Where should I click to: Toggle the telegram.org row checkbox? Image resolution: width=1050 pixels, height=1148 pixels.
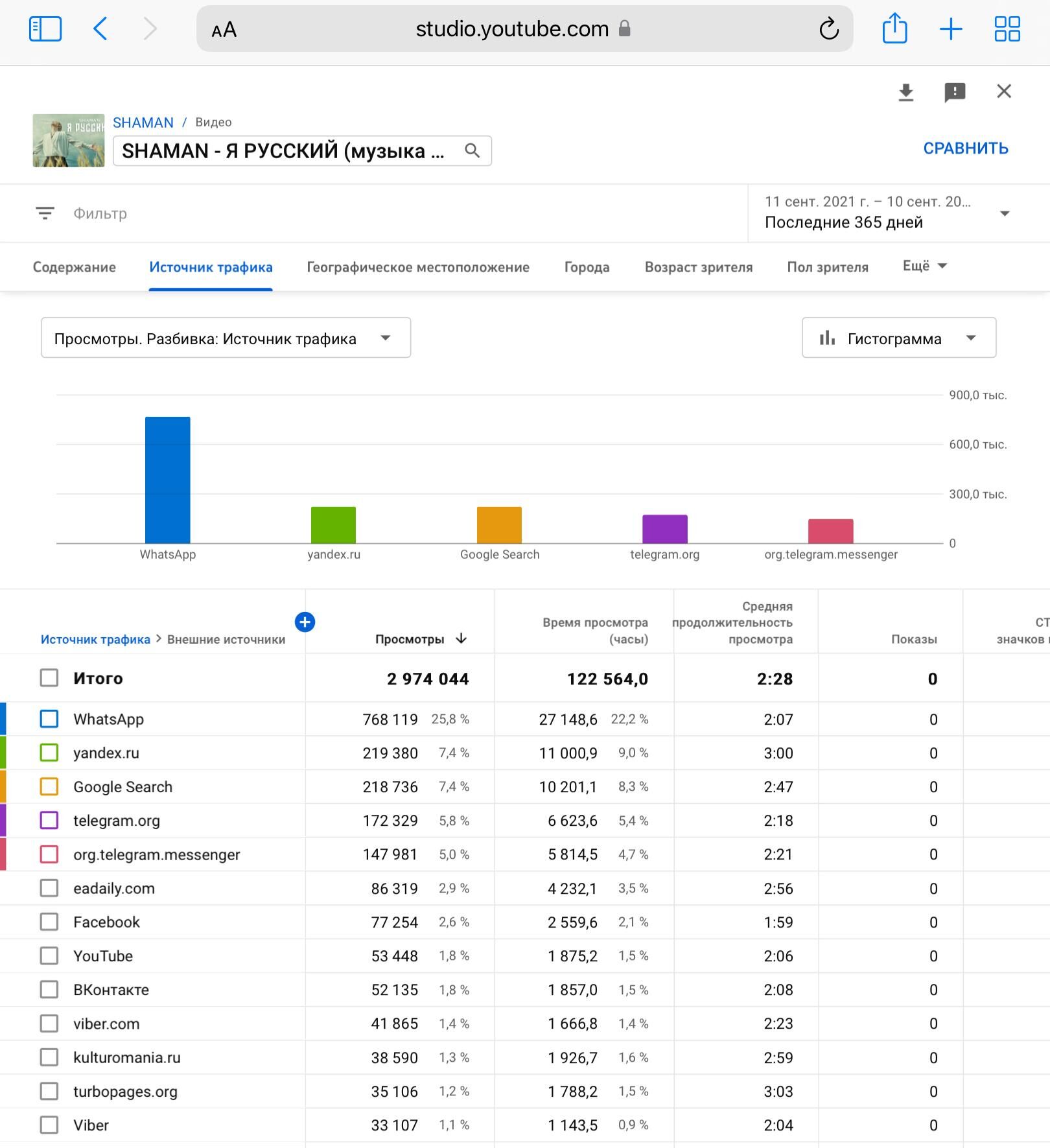[49, 820]
